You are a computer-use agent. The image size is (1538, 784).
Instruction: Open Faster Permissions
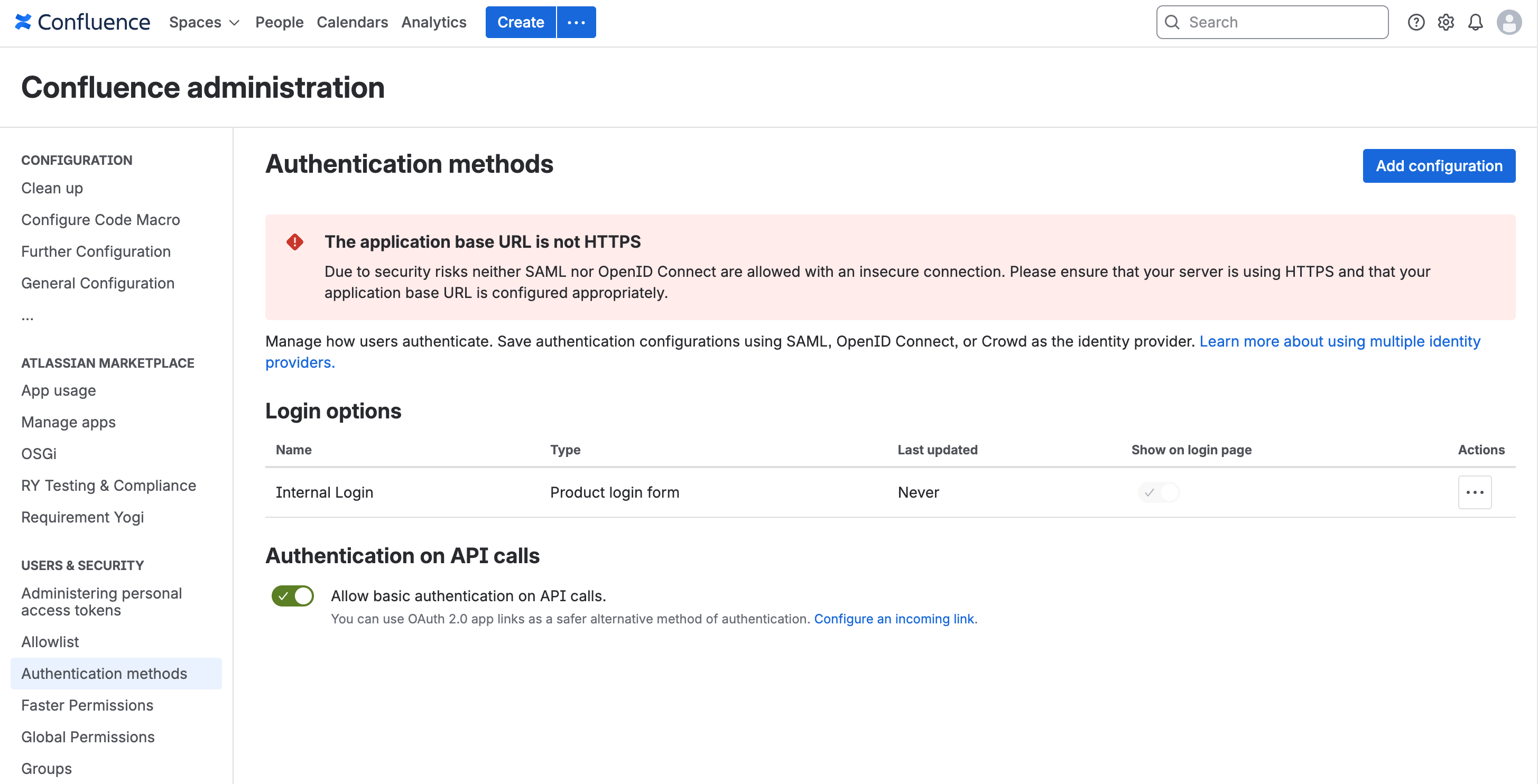pos(87,705)
